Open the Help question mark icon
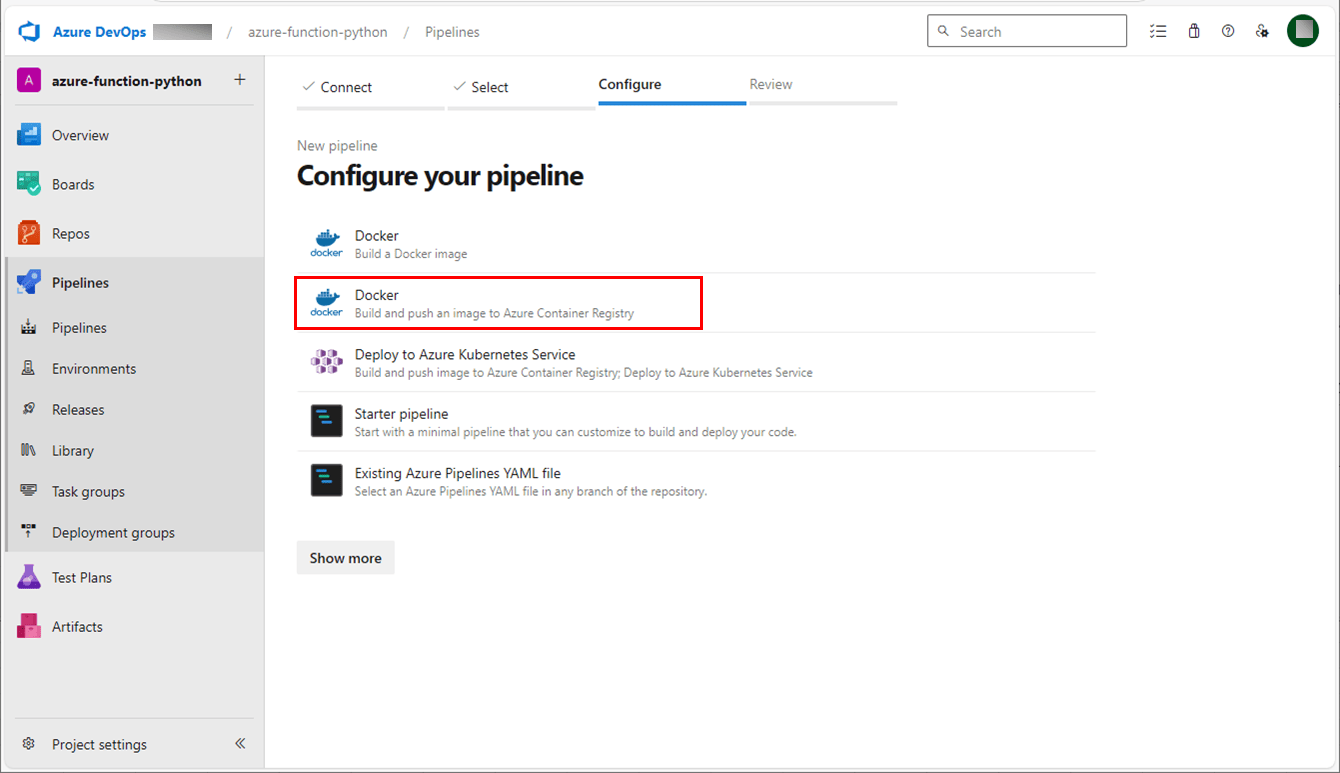Screen dimensions: 1340x773 [x=1228, y=31]
